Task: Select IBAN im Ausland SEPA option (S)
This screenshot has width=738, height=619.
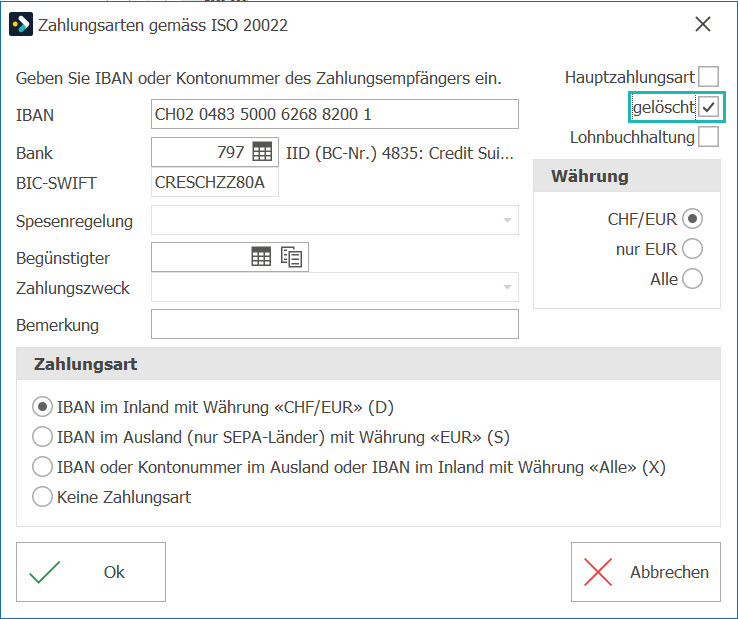Action: coord(42,437)
